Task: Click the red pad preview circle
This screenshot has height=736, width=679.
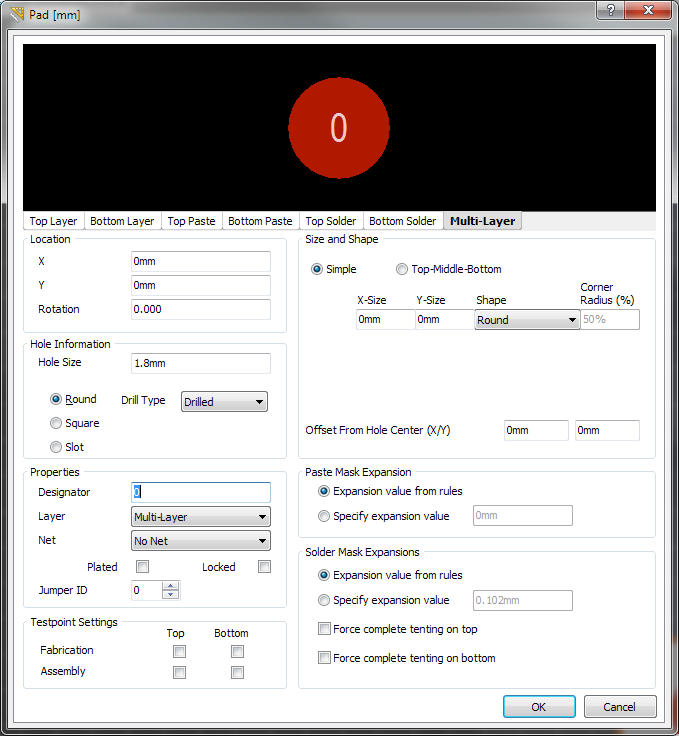Action: click(339, 127)
